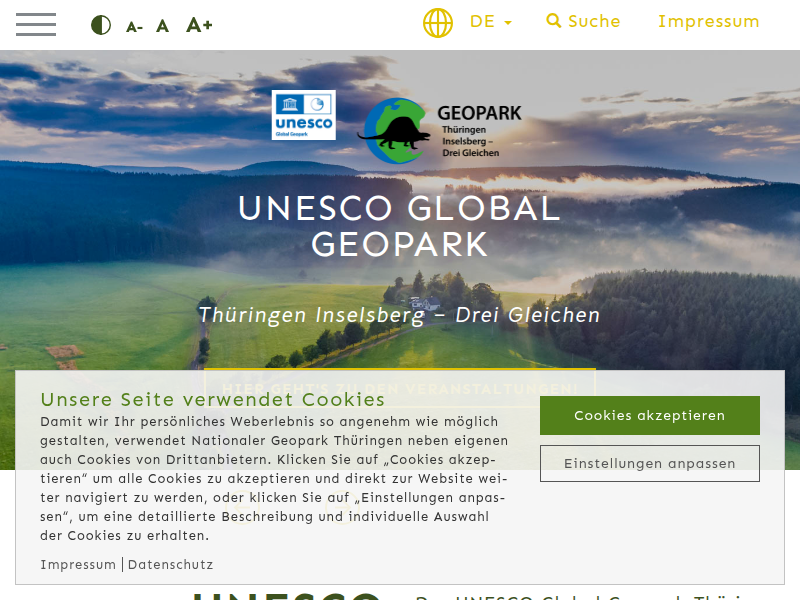Click Einstellungen anpassen button
The height and width of the screenshot is (600, 800).
(x=649, y=463)
